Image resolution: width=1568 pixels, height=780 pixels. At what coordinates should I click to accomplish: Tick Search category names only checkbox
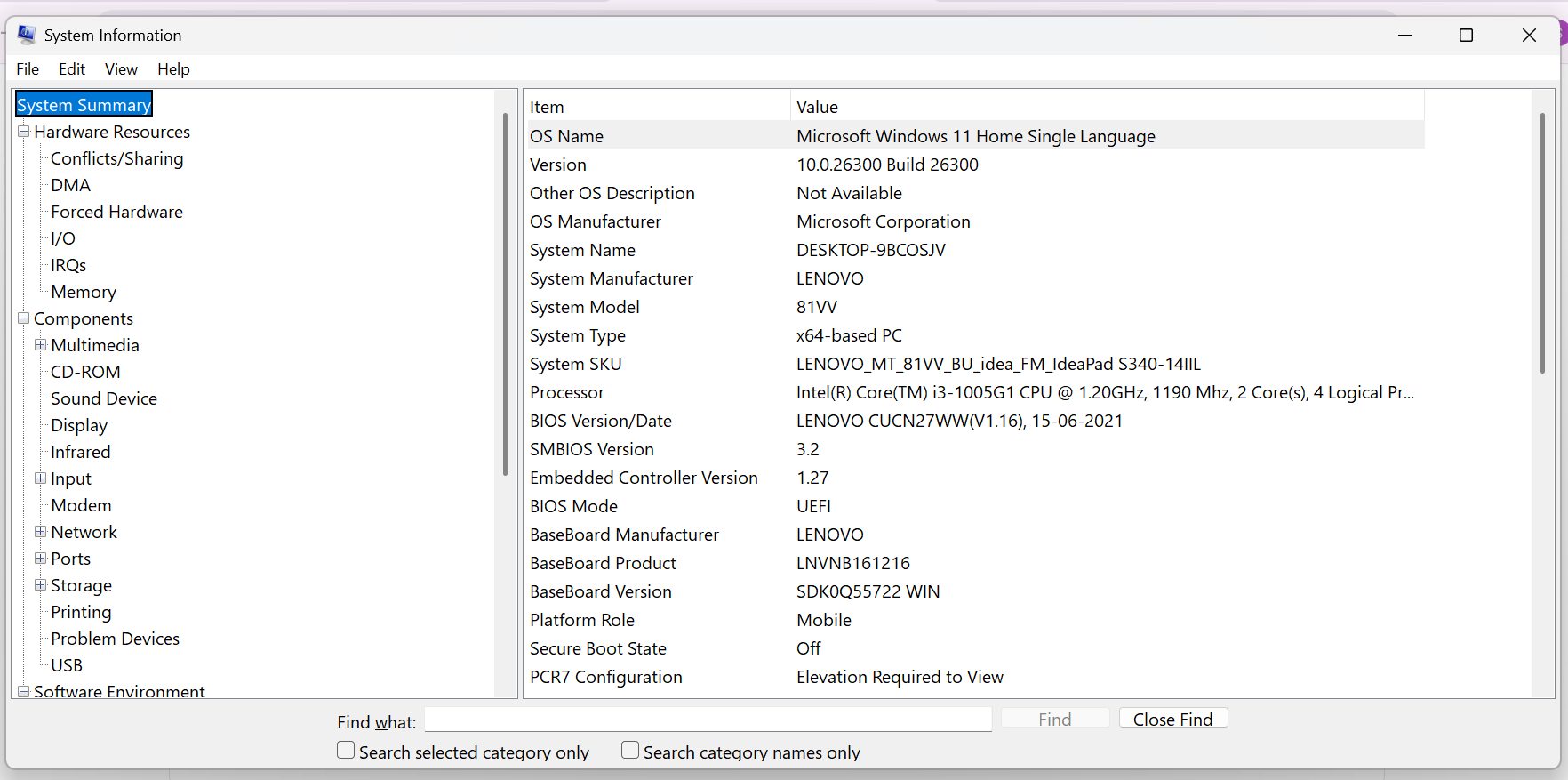click(630, 751)
